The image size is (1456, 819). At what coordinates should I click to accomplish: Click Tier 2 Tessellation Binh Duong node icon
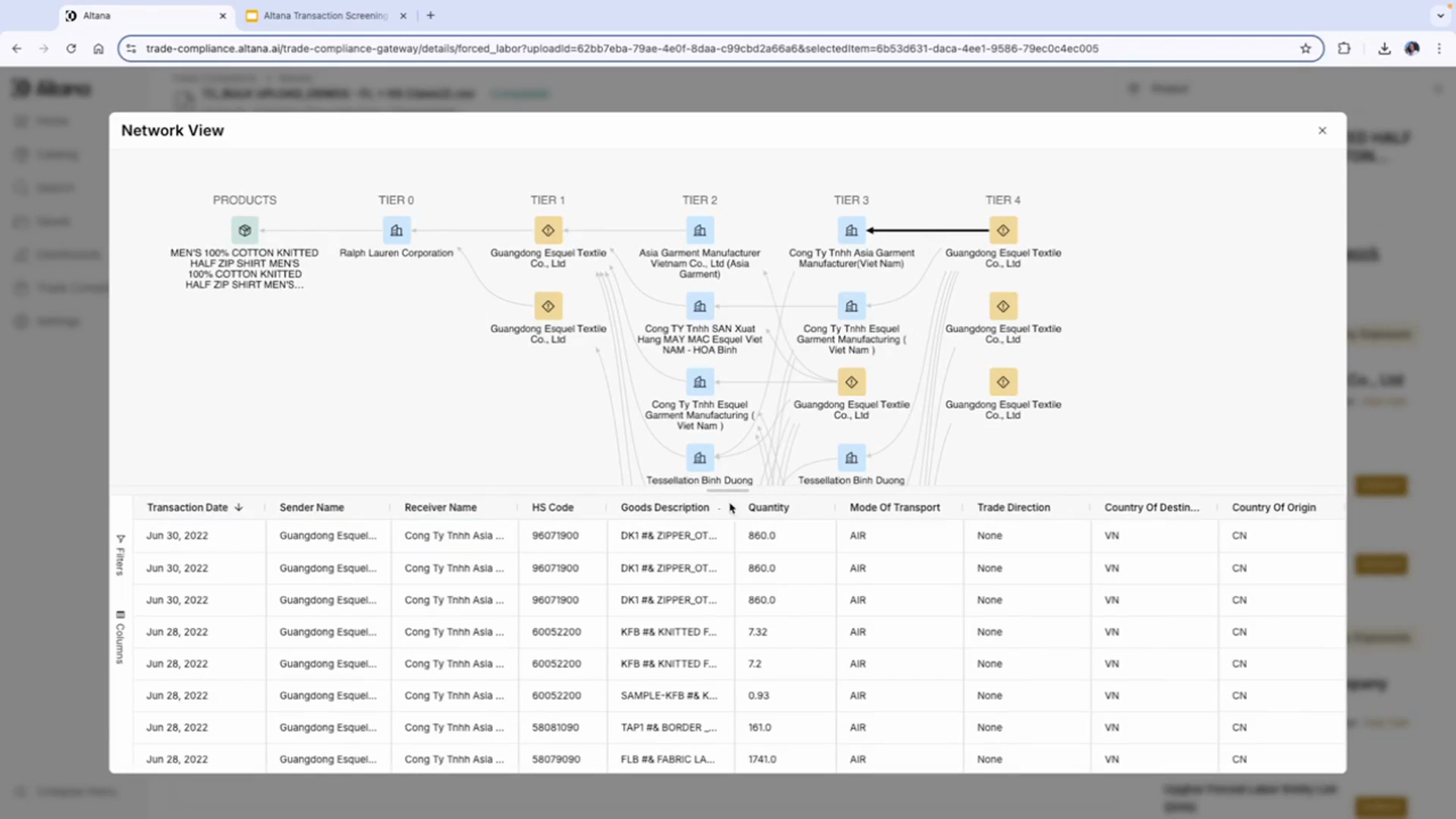pyautogui.click(x=699, y=458)
